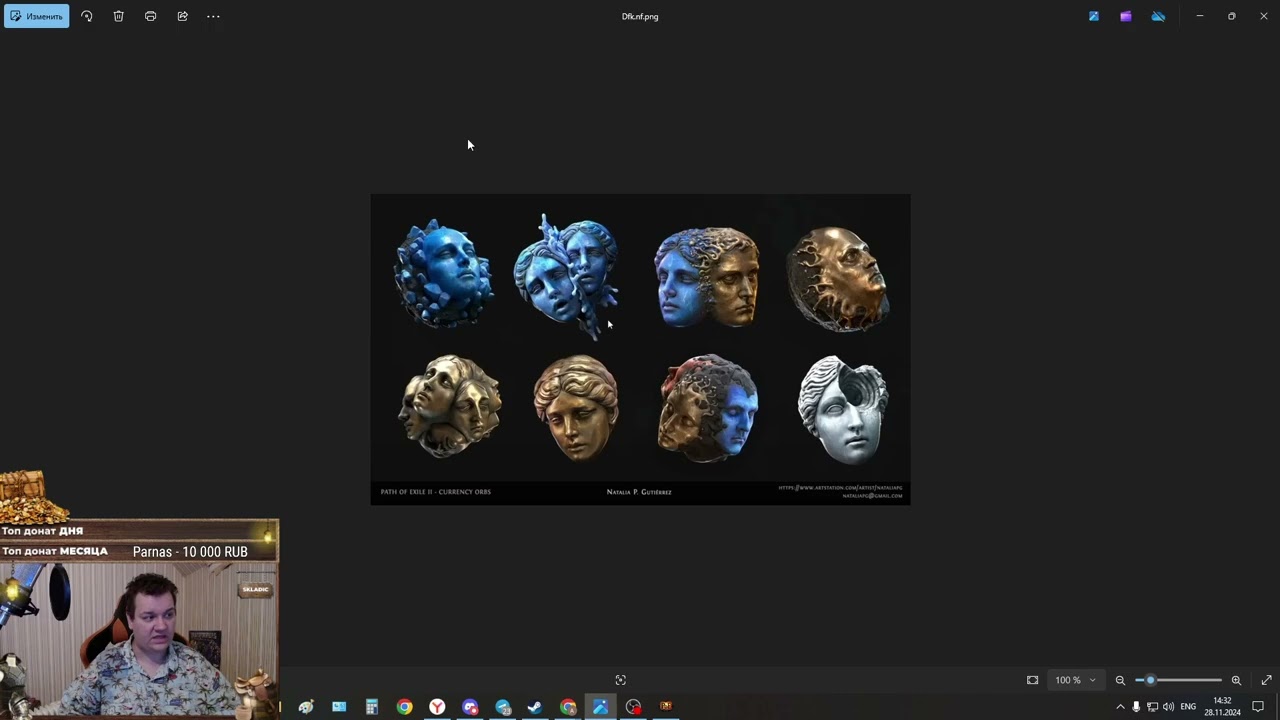Rotate the image with the rotate icon
Image resolution: width=1280 pixels, height=720 pixels.
click(x=87, y=16)
